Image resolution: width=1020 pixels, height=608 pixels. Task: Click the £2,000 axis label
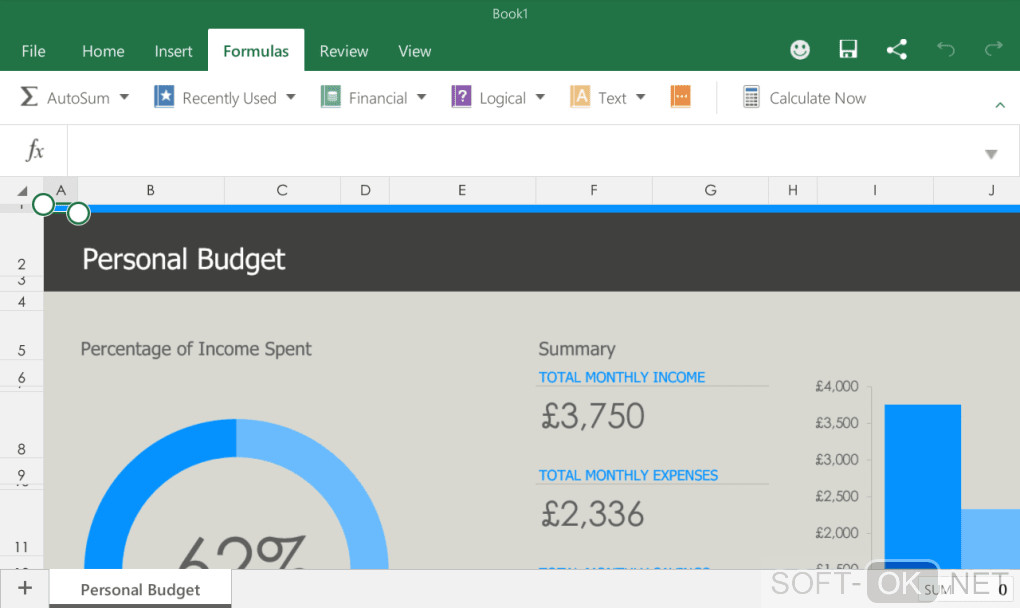tap(837, 533)
